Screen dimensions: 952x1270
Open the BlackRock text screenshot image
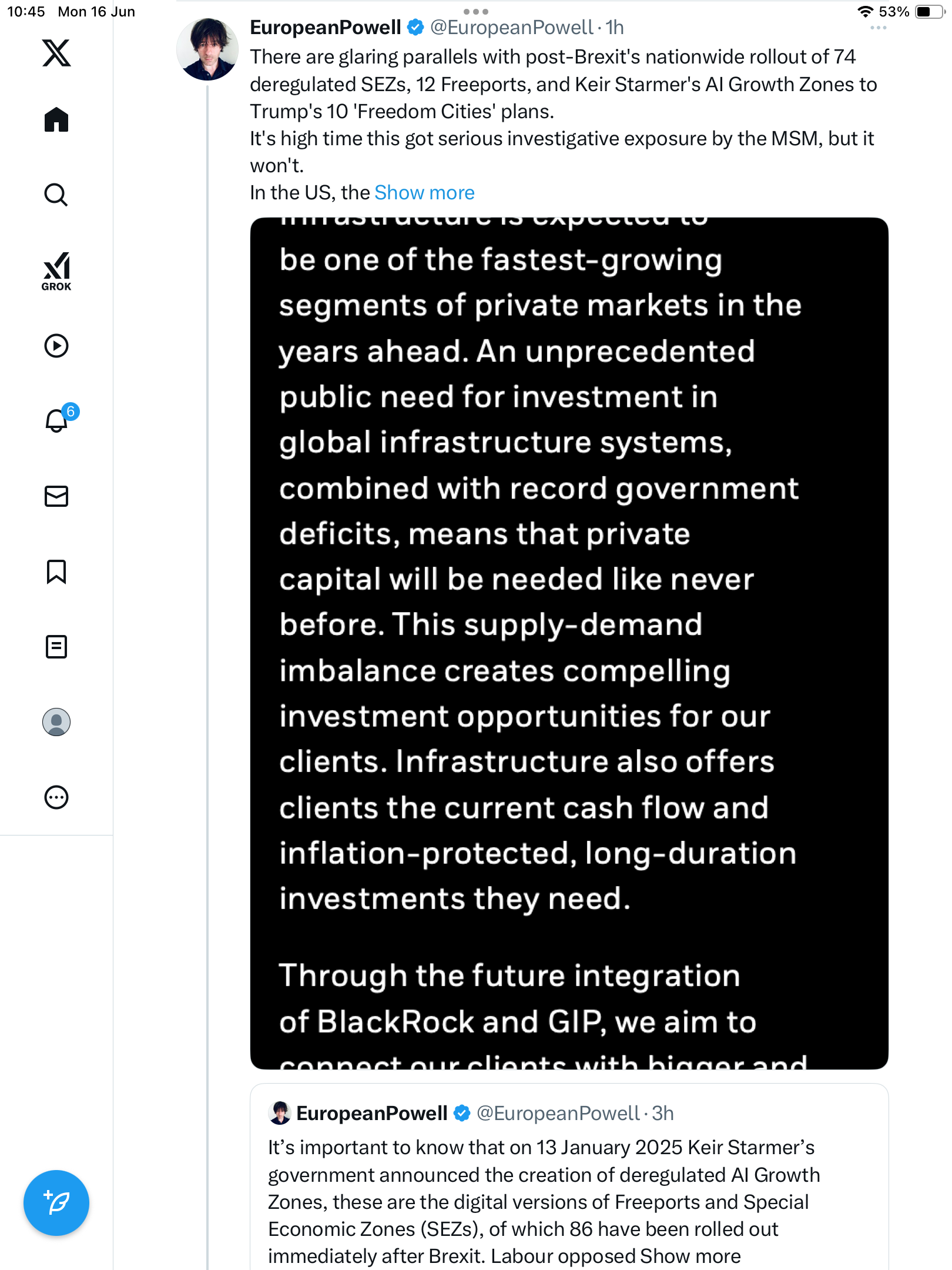569,643
